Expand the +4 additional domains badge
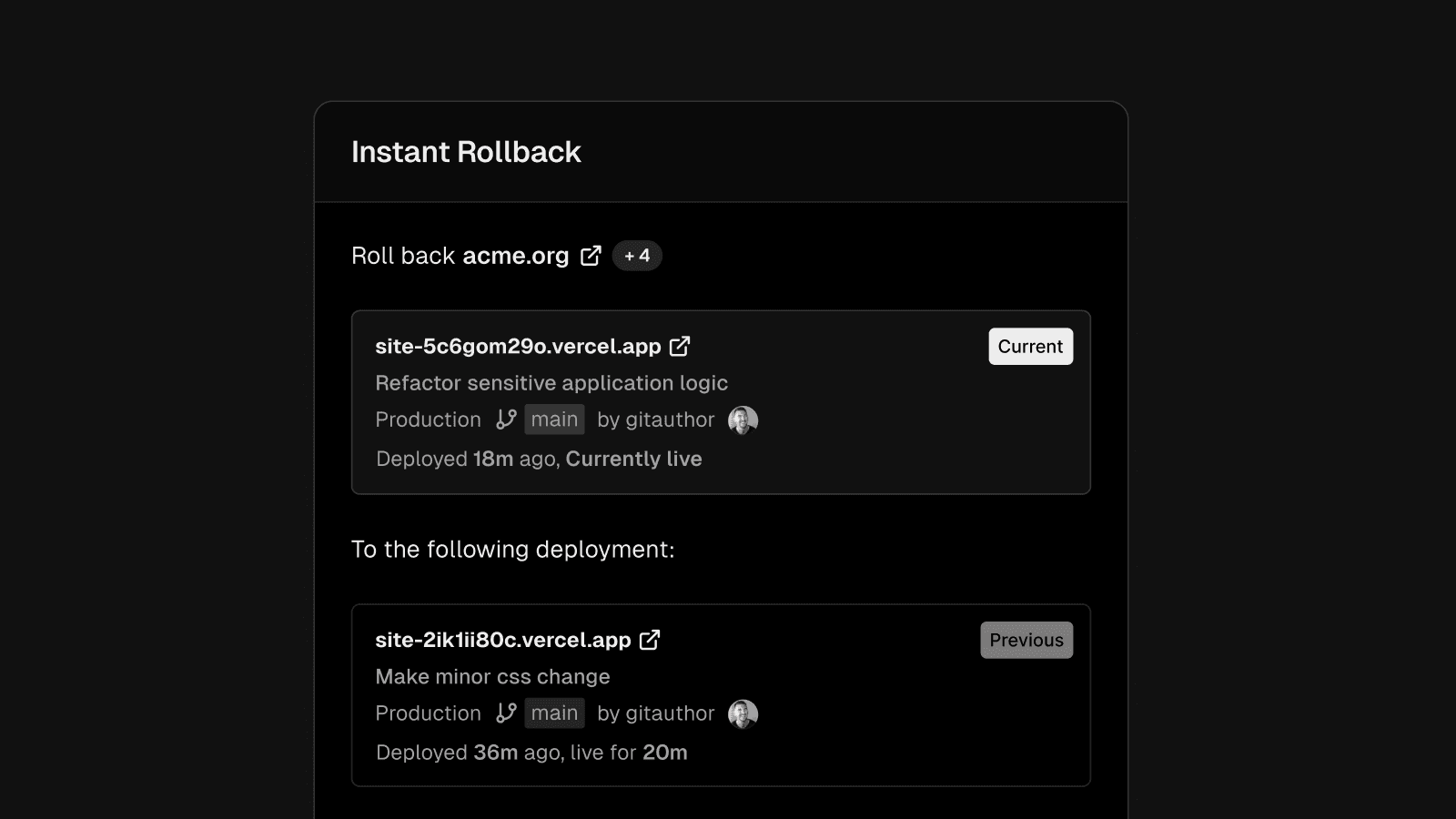 (637, 256)
